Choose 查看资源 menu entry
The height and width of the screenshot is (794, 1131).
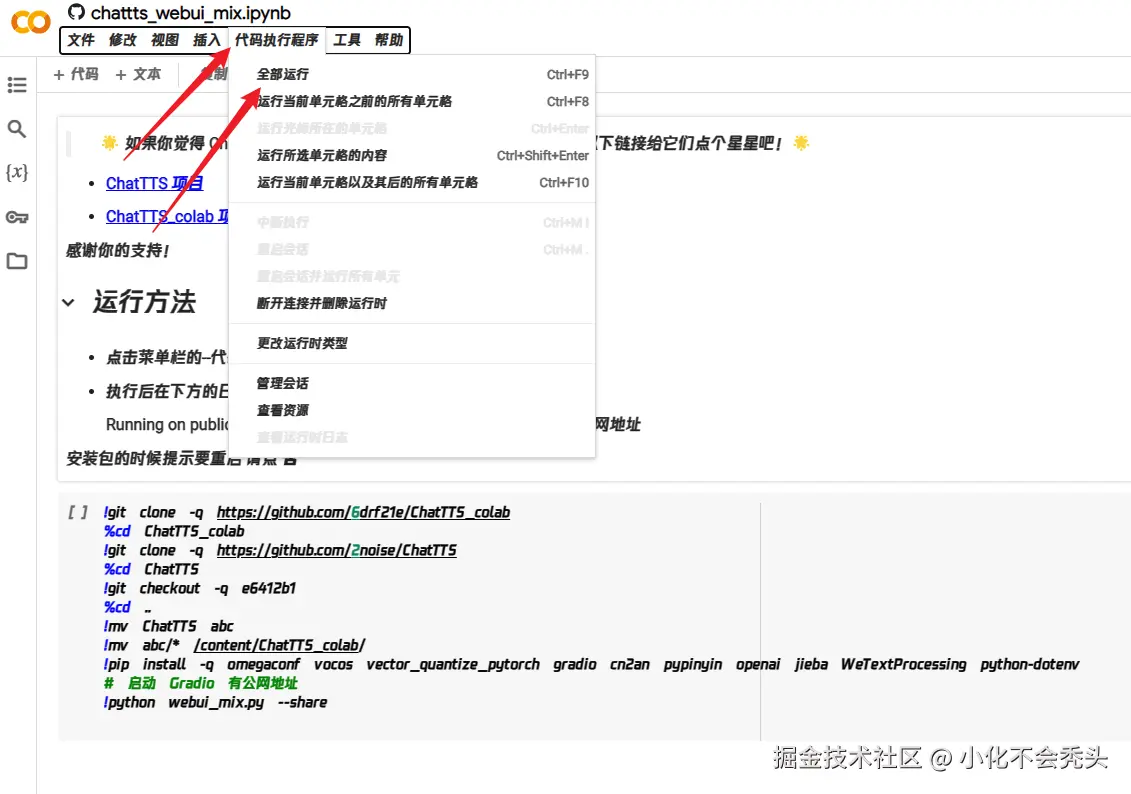pyautogui.click(x=412, y=410)
